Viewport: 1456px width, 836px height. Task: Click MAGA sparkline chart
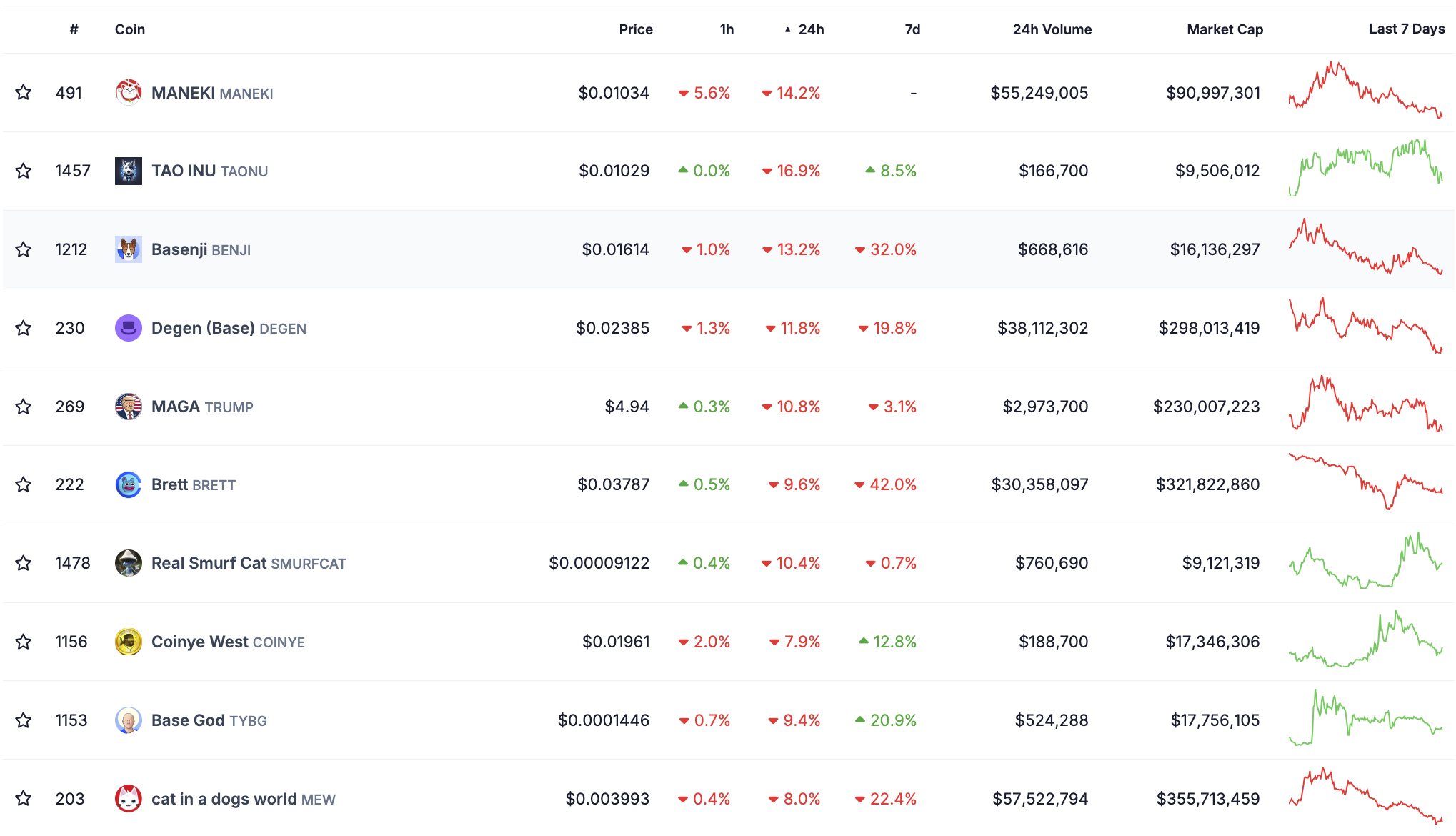[1365, 404]
